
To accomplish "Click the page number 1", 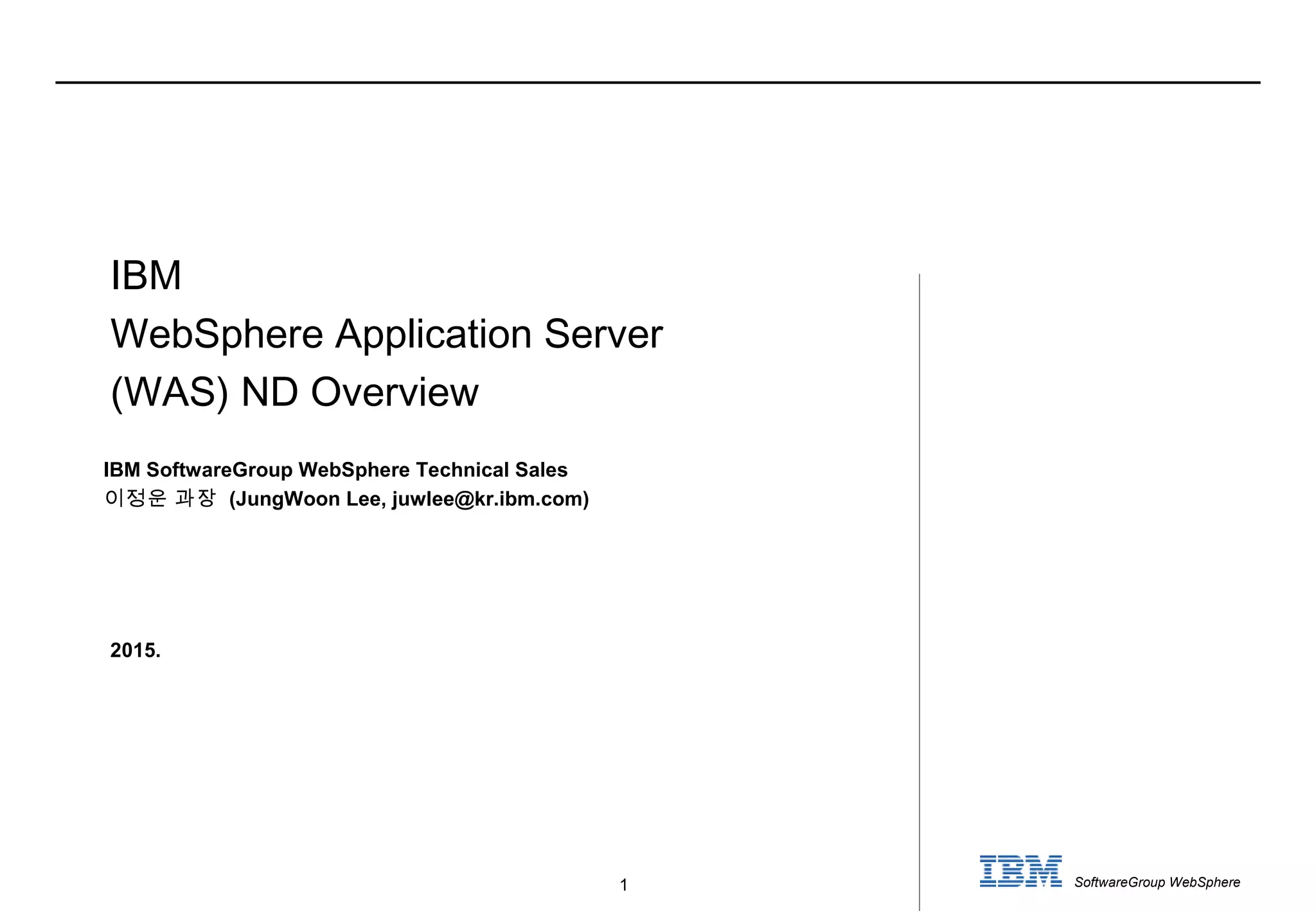I will pos(623,885).
